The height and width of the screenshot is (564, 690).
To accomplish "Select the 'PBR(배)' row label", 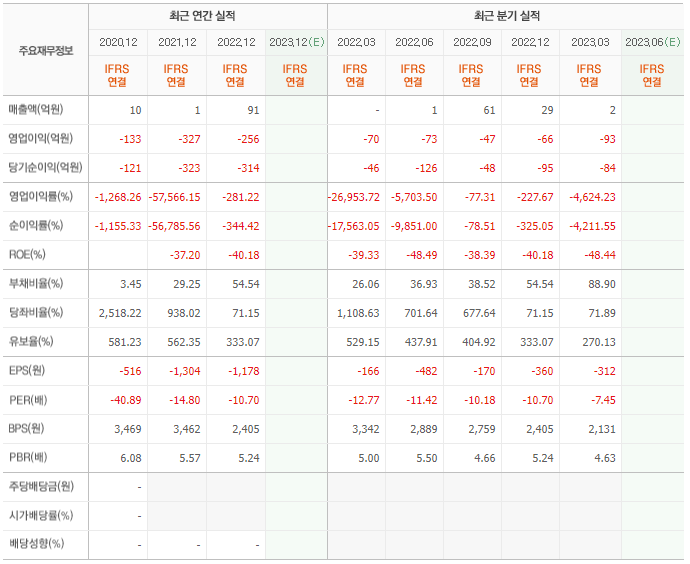I will click(28, 458).
